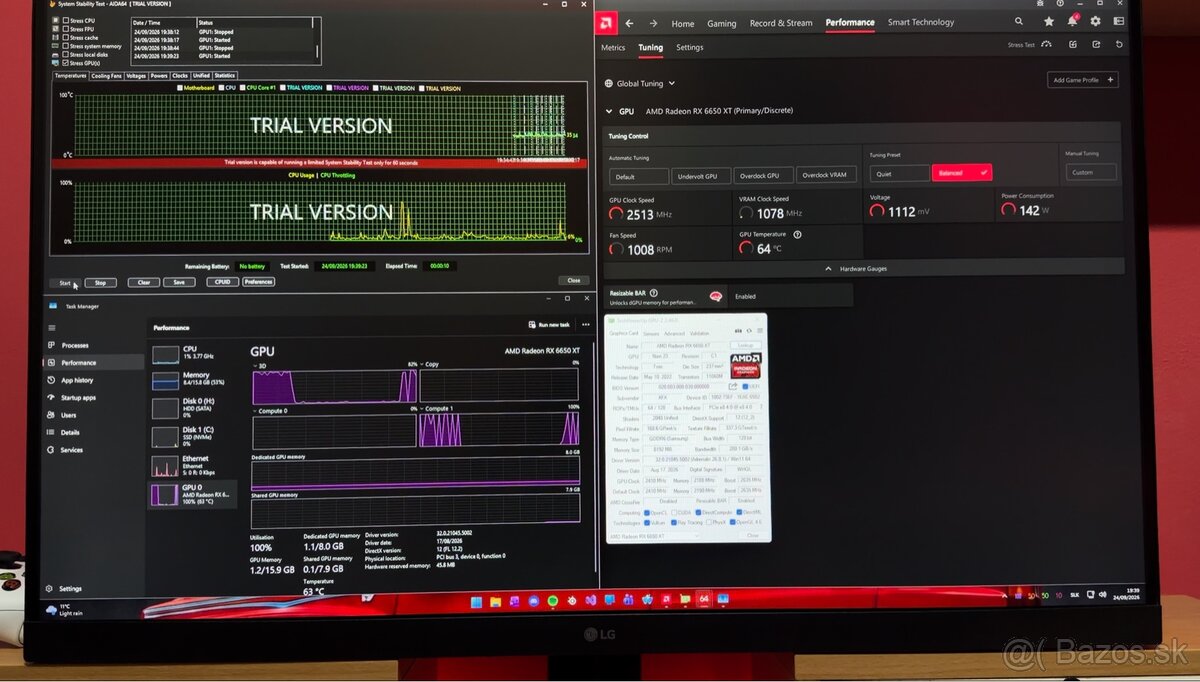This screenshot has width=1200, height=682.
Task: Click Preferences button in AIDA64
Action: click(x=258, y=282)
